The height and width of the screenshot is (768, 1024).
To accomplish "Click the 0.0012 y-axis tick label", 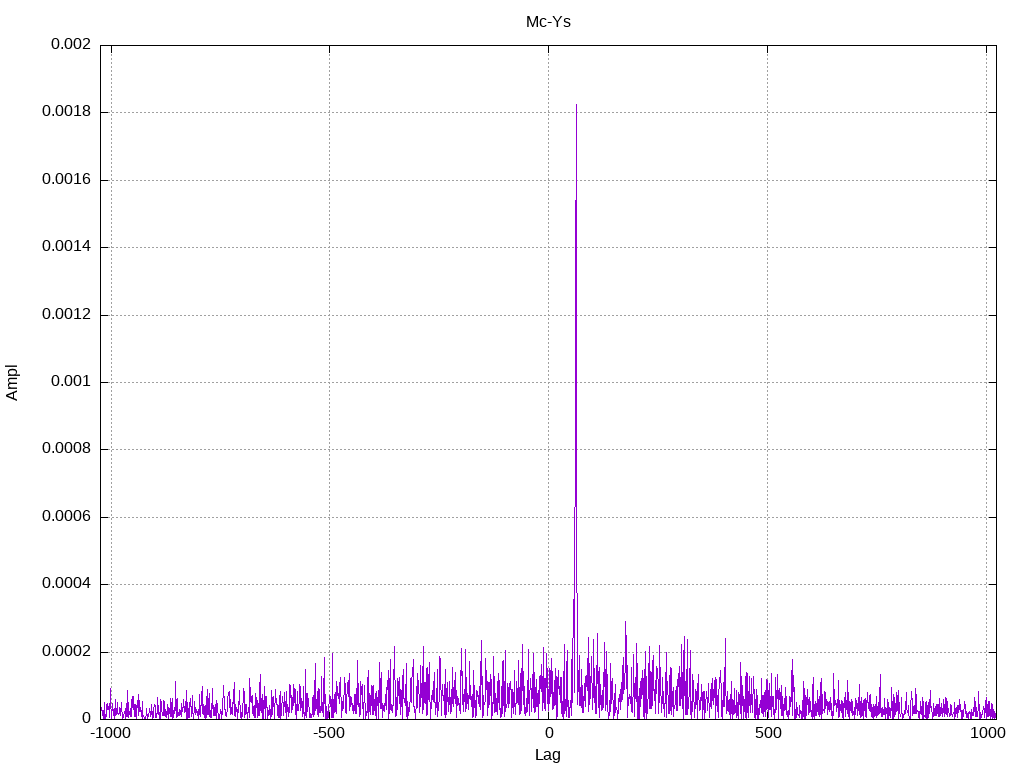I will (66, 315).
